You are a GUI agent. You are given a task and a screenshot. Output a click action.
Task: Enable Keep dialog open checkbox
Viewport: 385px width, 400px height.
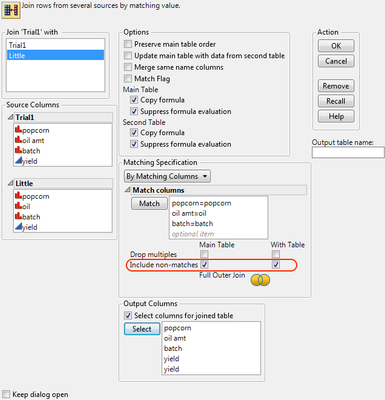[x=6, y=394]
